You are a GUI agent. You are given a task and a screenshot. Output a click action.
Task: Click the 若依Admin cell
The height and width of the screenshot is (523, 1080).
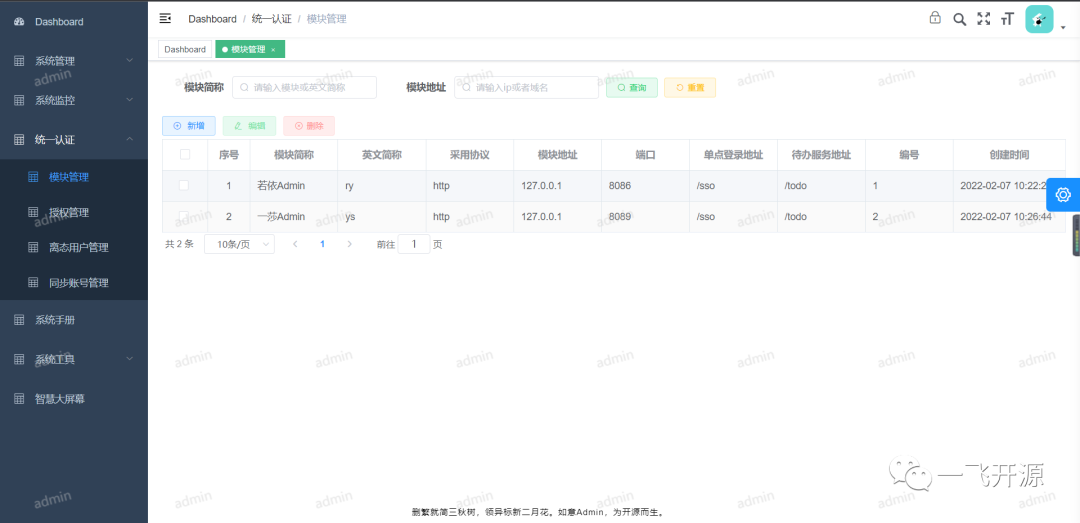(294, 185)
